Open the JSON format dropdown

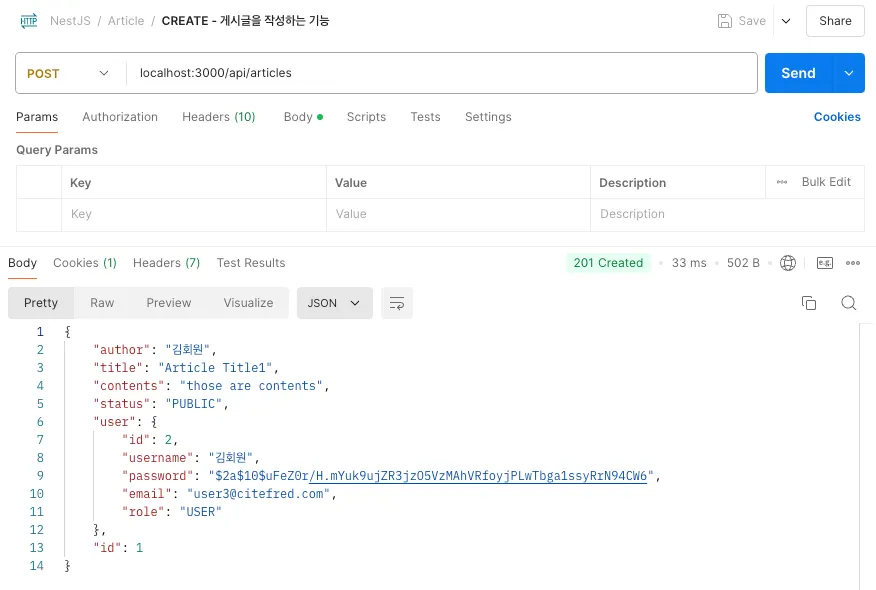[x=334, y=303]
